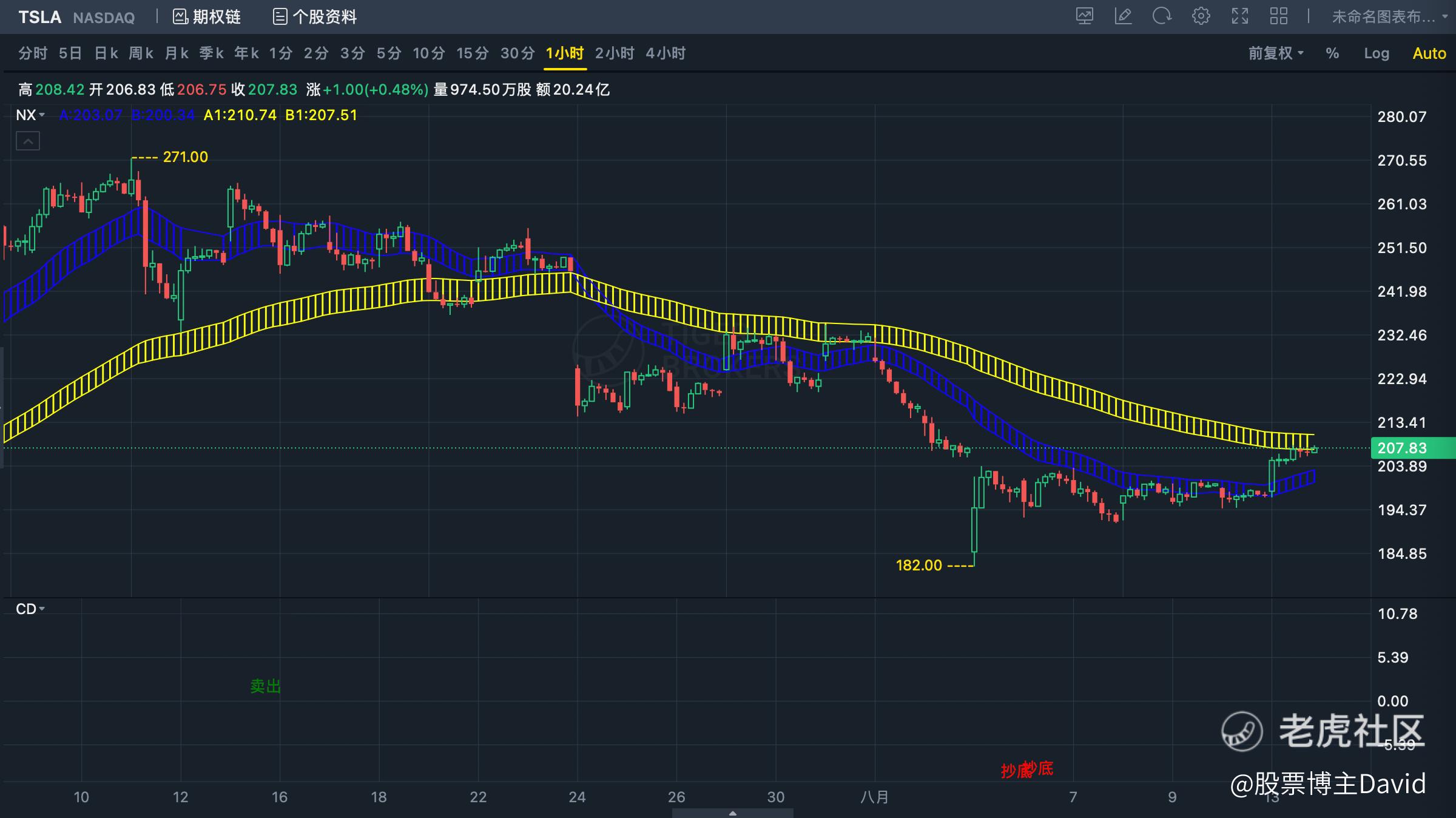Screen dimensions: 1456x818
Task: Switch to the 日k daily timeframe tab
Action: [x=106, y=53]
